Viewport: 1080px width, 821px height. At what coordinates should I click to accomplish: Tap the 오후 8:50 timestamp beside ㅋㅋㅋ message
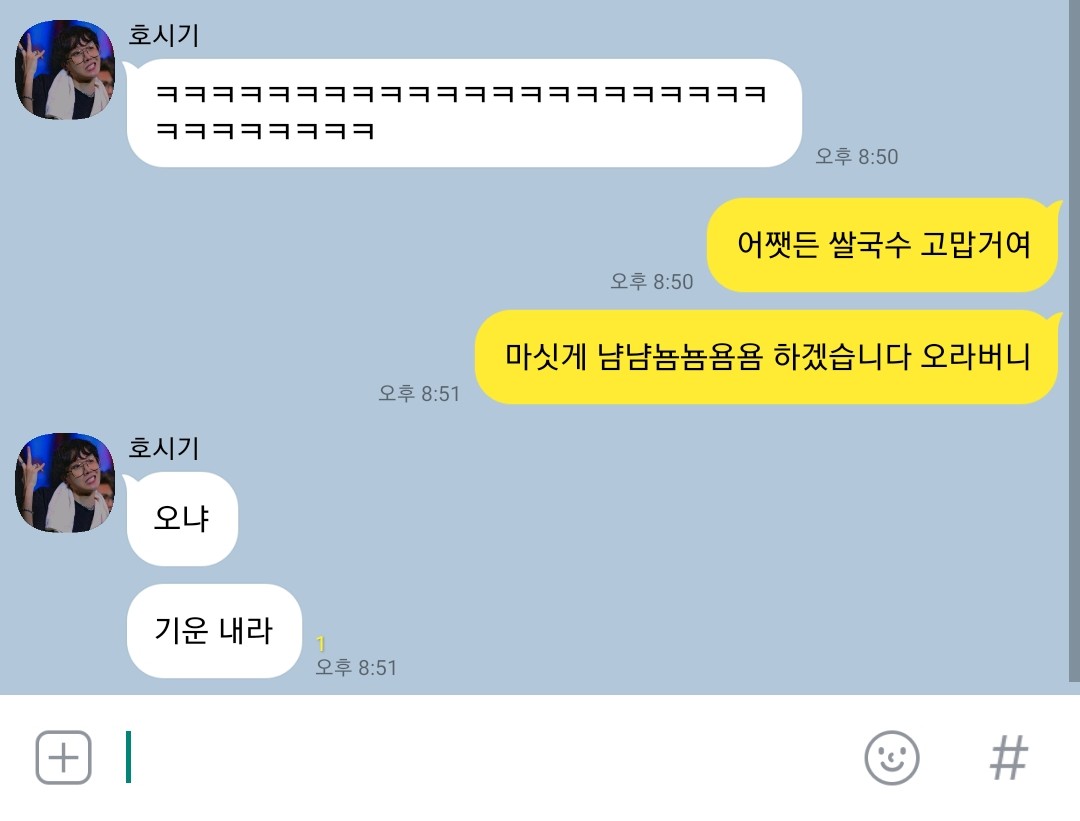pos(857,157)
